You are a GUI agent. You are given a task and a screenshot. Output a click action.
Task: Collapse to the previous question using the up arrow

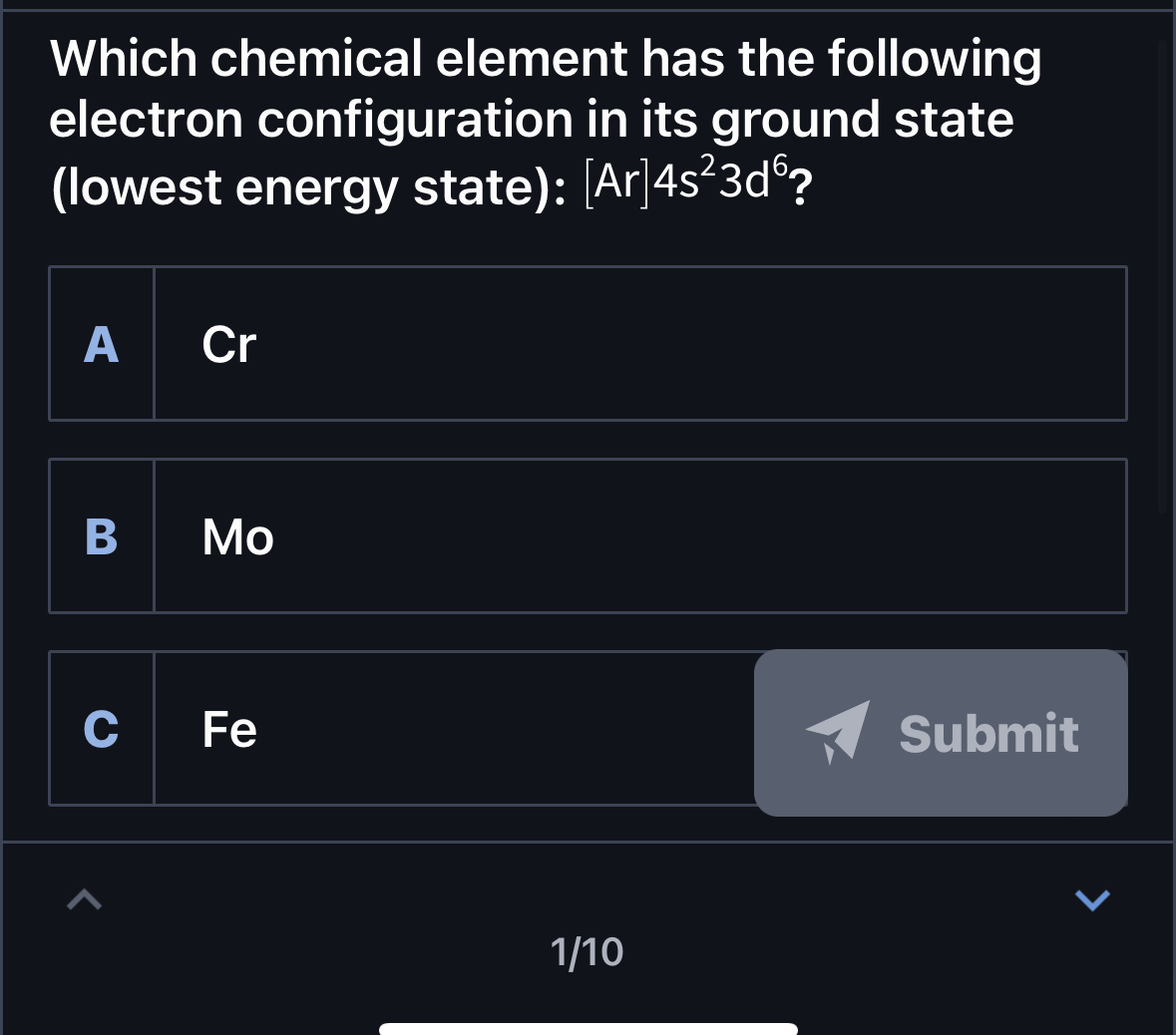click(x=84, y=898)
